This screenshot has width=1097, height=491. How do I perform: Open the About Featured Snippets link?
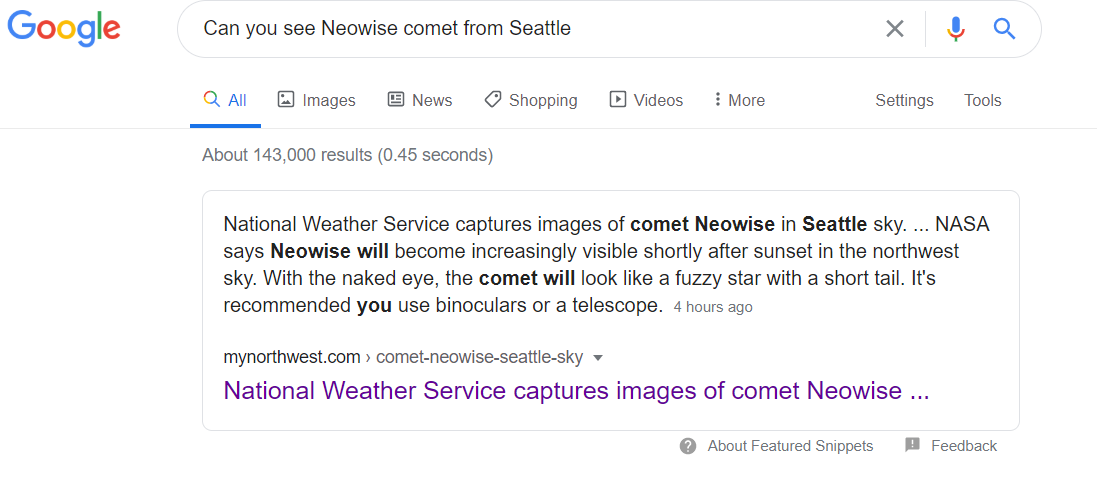790,446
